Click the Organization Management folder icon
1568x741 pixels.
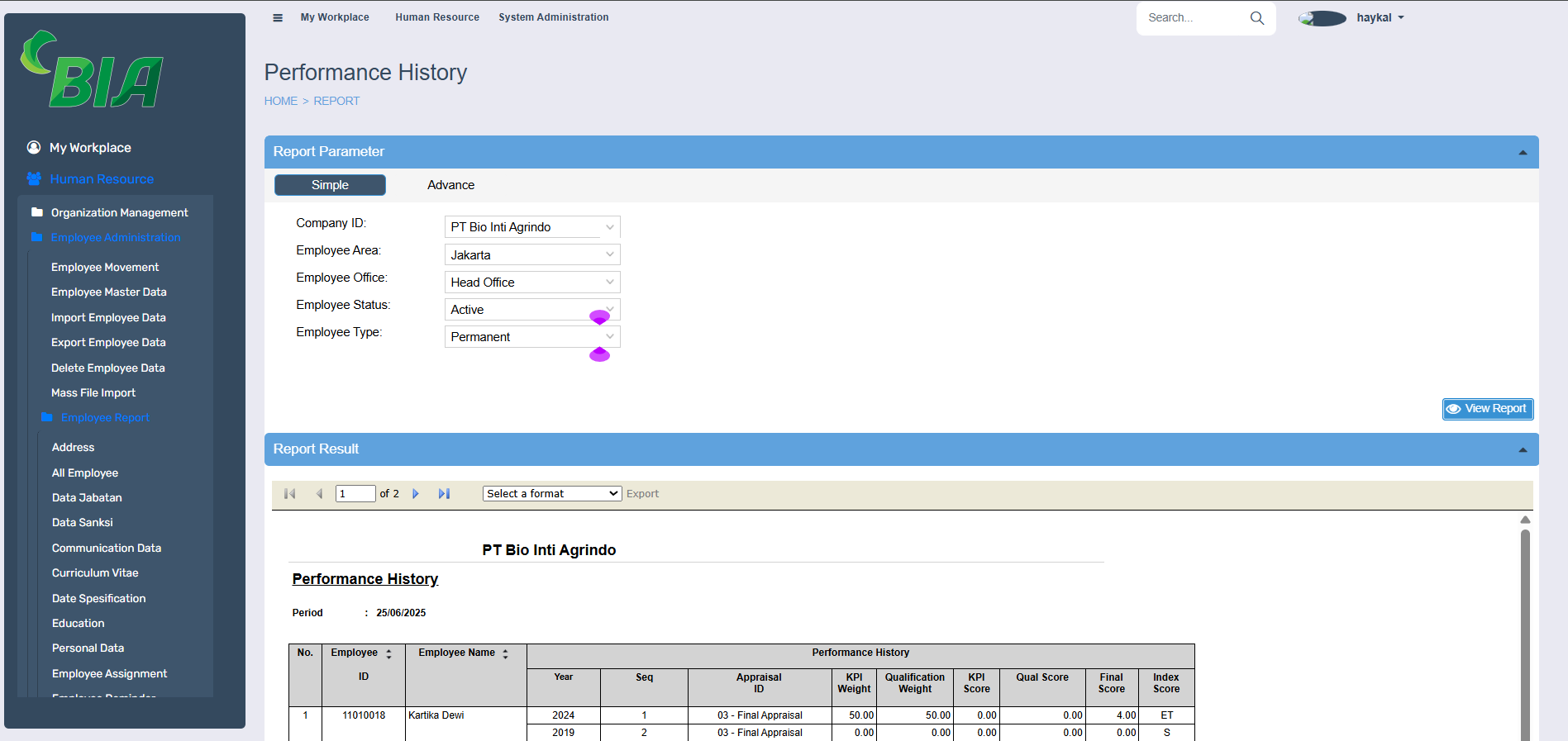pos(37,212)
